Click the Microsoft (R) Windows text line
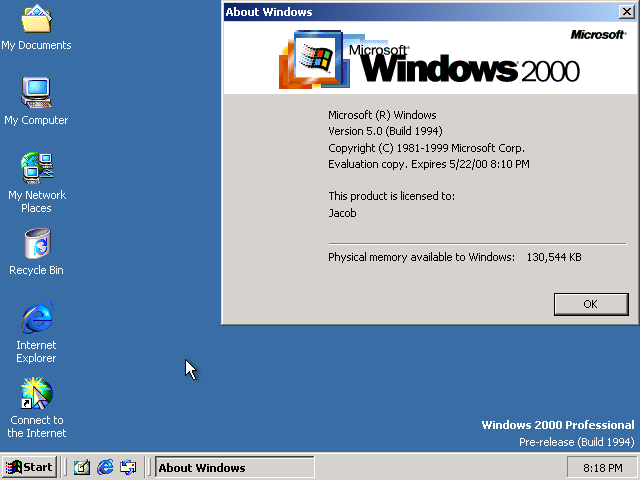 [382, 115]
